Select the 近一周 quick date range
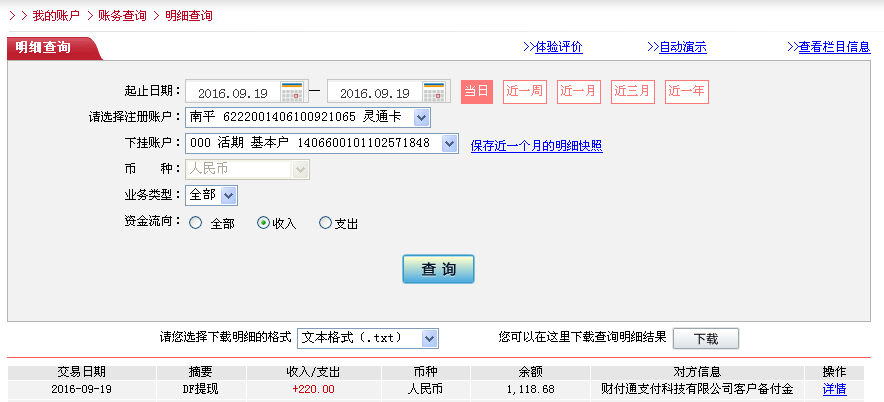This screenshot has width=884, height=402. [525, 92]
